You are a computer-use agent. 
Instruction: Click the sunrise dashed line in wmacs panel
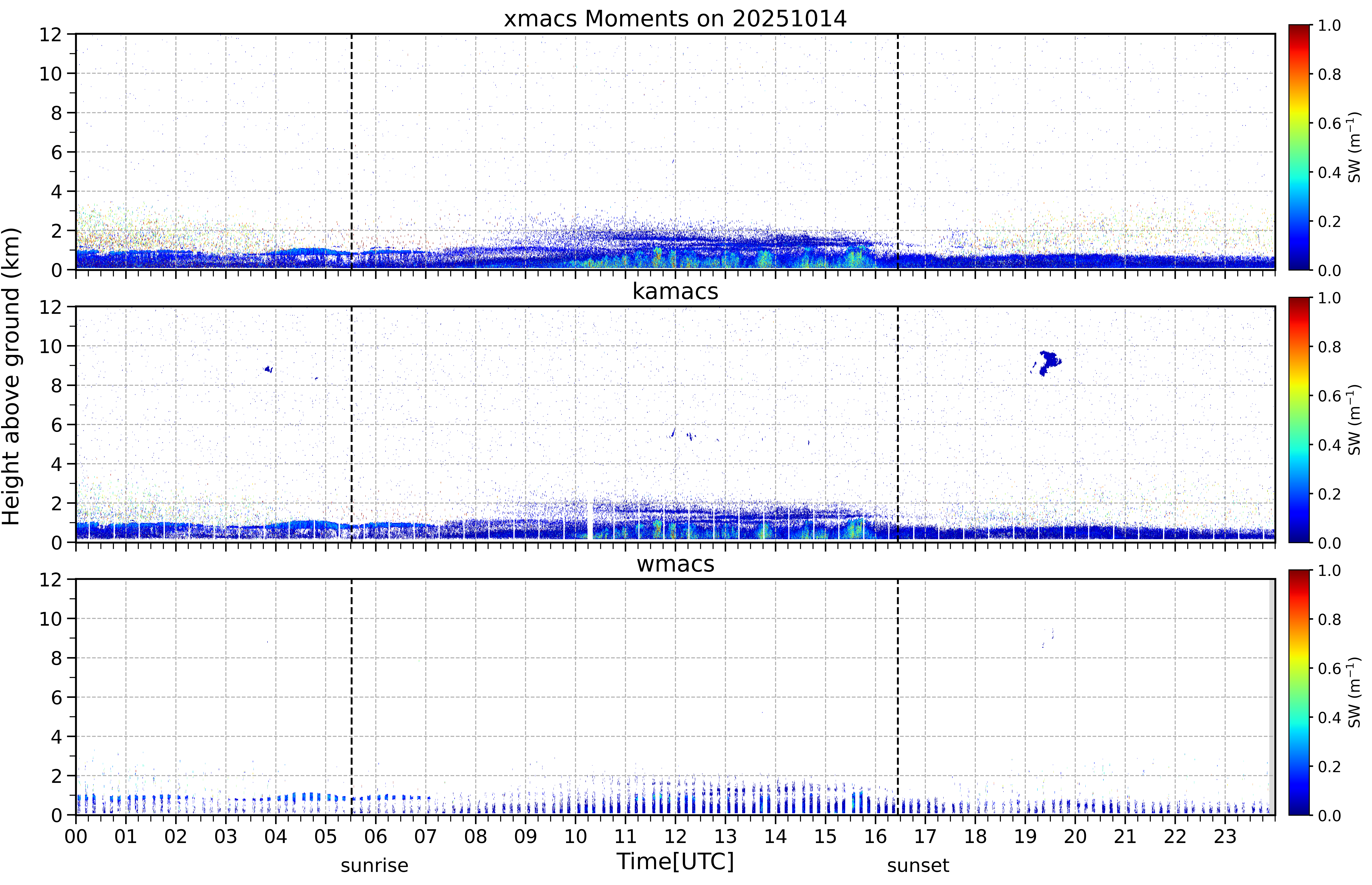pos(352,697)
